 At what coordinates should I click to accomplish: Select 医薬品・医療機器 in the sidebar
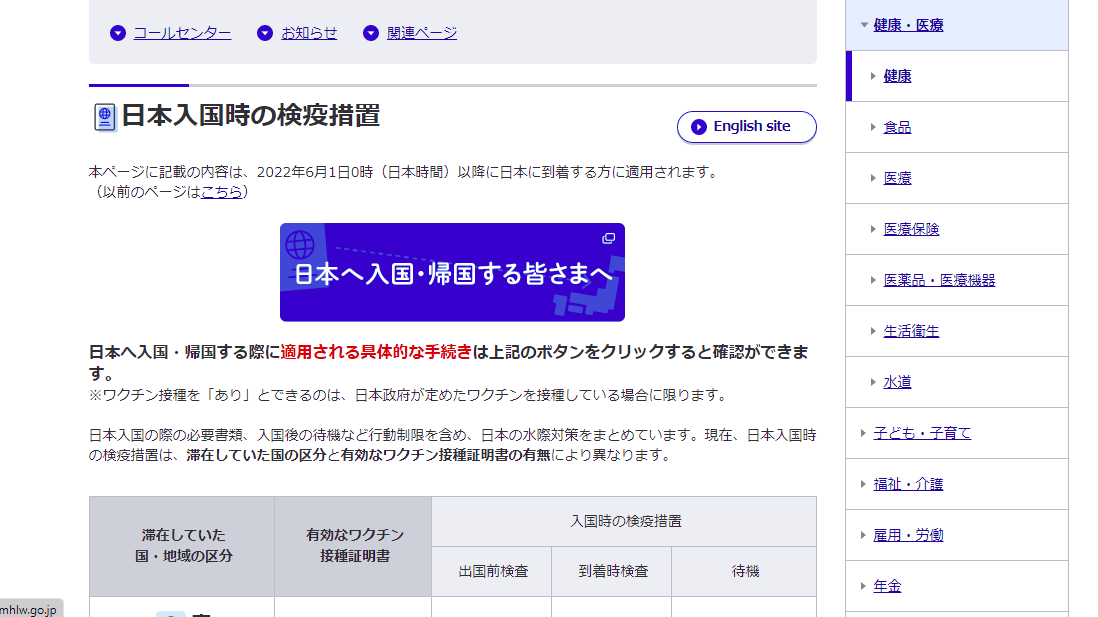click(x=939, y=280)
